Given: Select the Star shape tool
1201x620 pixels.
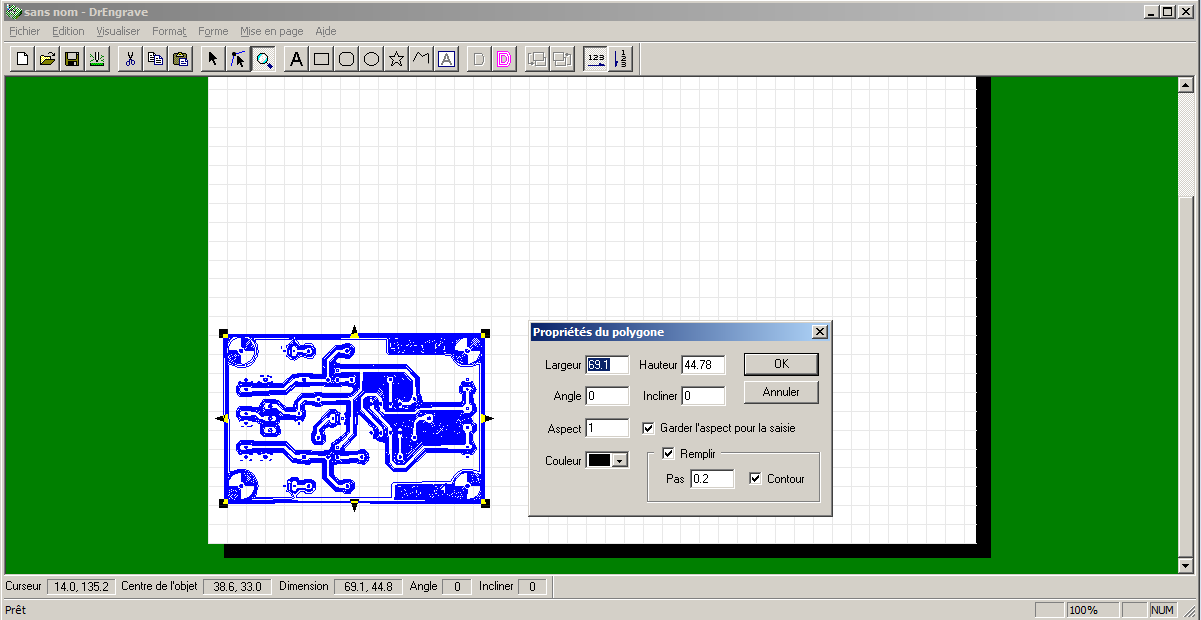Looking at the screenshot, I should (396, 59).
